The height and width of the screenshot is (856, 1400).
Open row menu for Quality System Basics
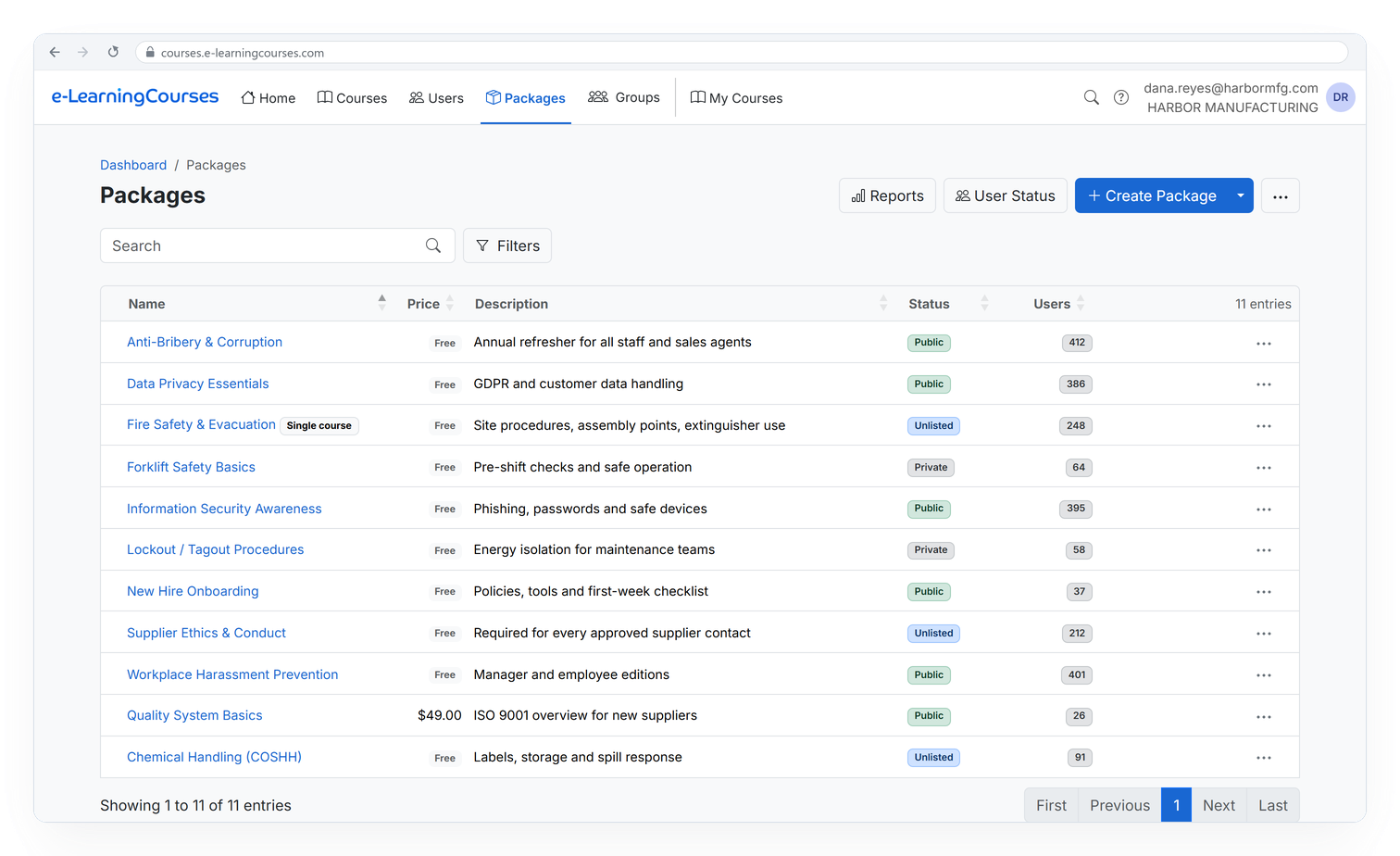[x=1264, y=716]
